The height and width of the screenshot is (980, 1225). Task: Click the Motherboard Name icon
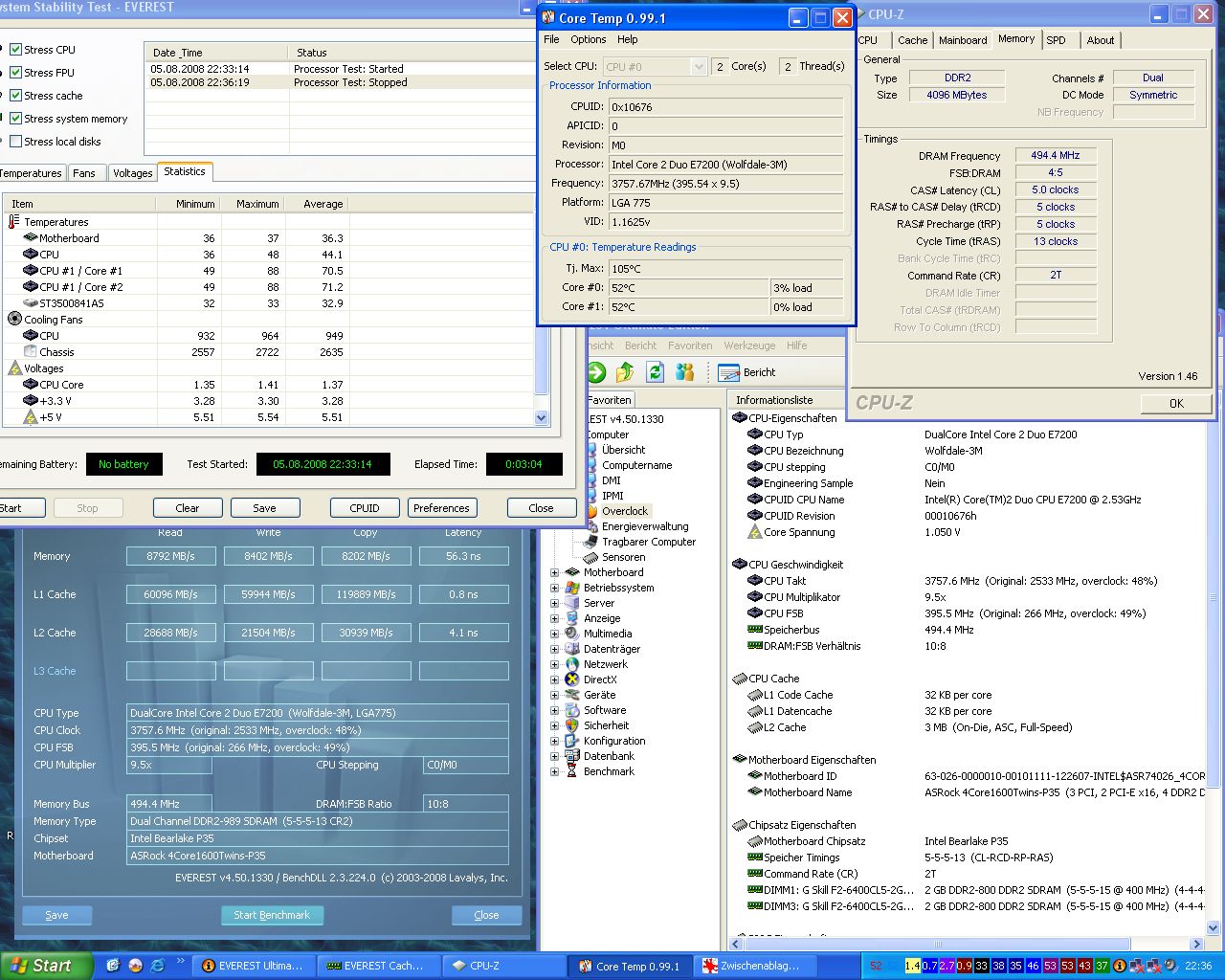point(755,792)
